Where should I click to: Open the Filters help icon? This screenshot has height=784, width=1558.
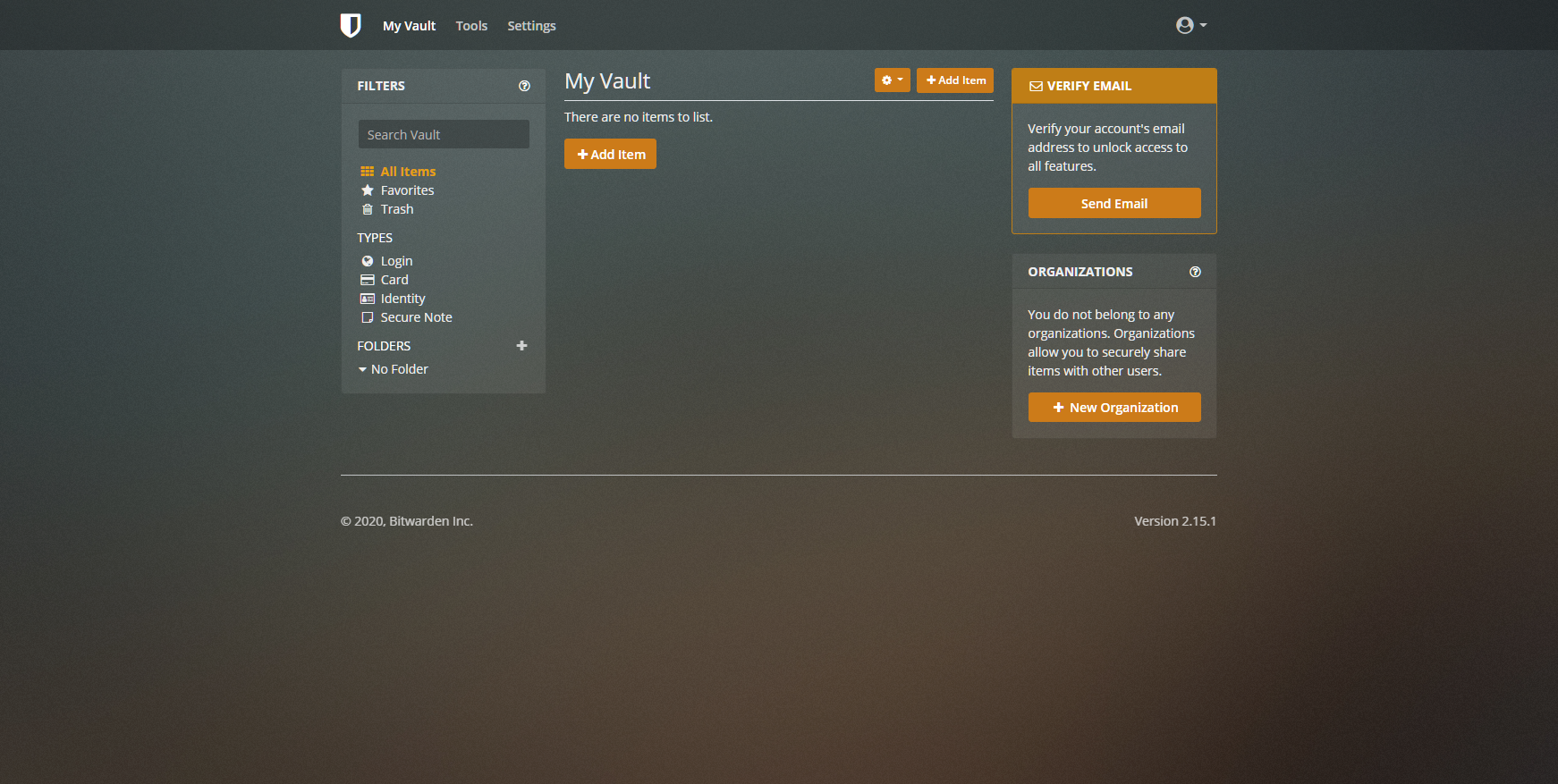pyautogui.click(x=524, y=86)
